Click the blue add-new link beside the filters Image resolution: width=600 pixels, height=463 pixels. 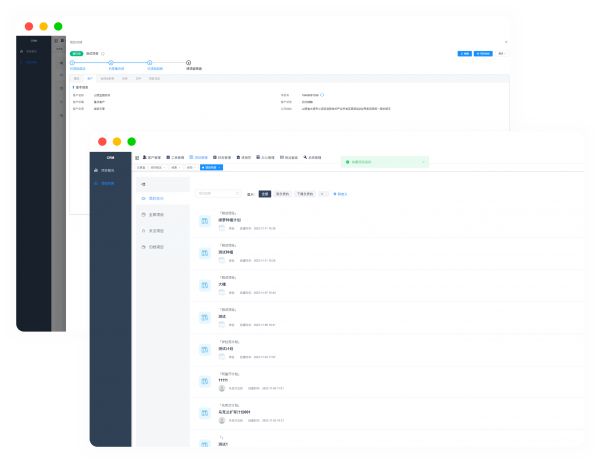(340, 193)
